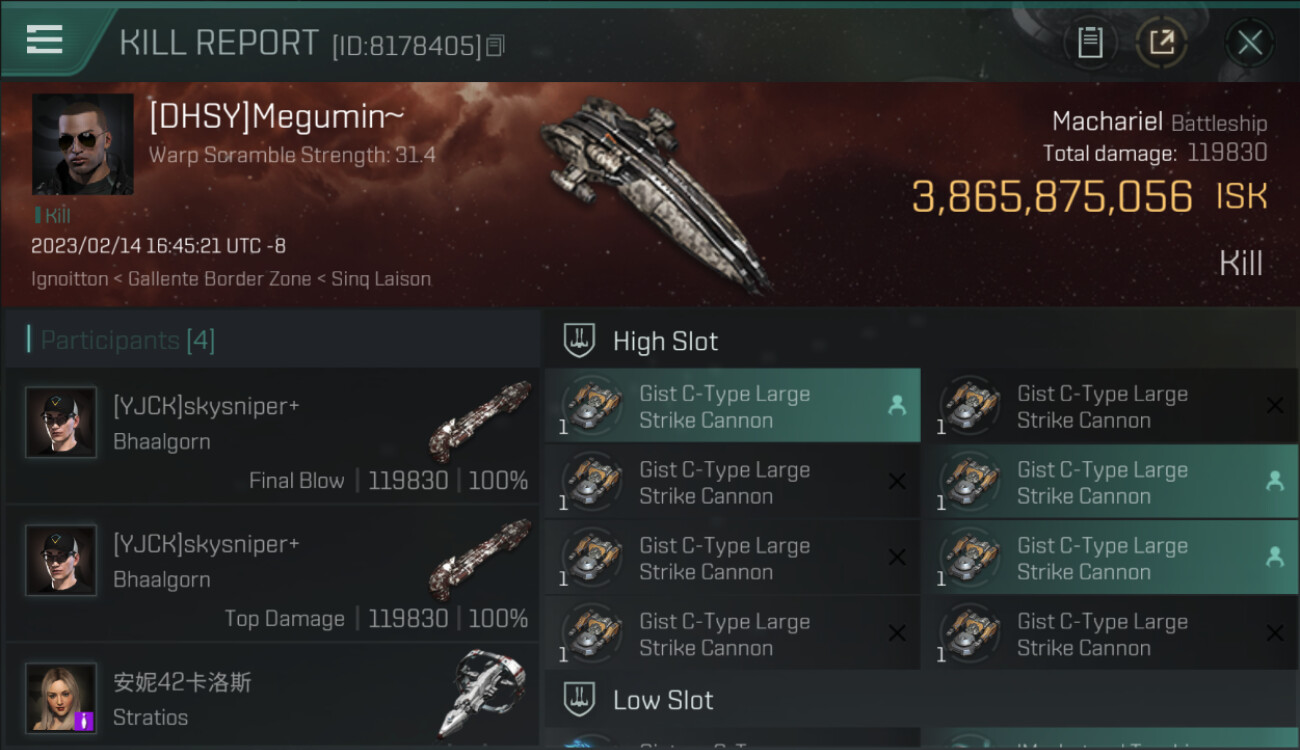Tap the Stratios ship icon
This screenshot has width=1300, height=750.
(x=483, y=695)
